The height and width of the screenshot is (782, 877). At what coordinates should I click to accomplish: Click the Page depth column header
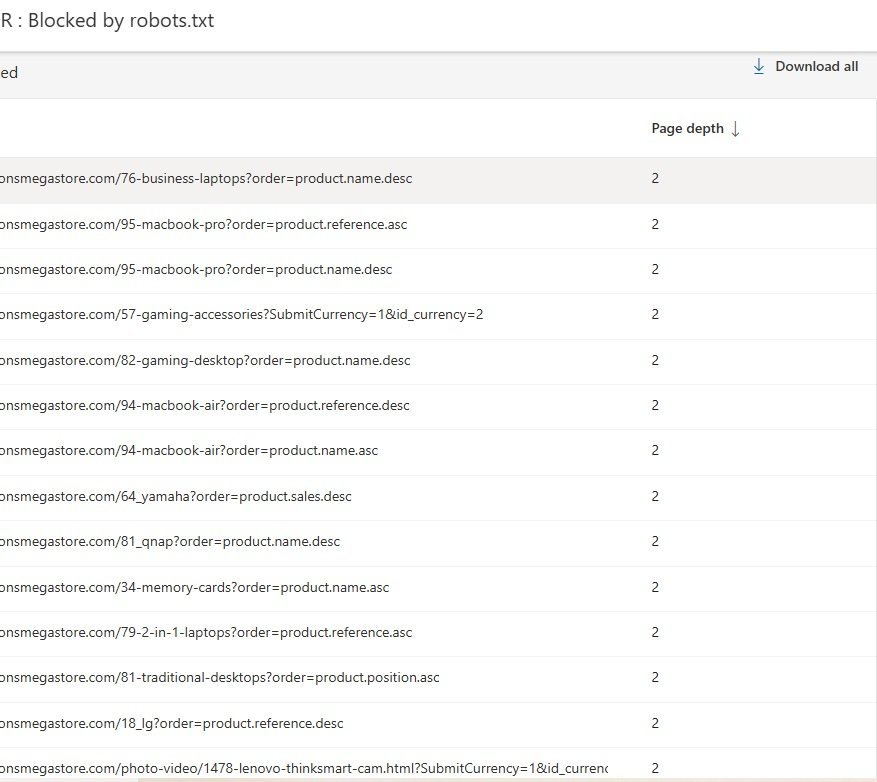pyautogui.click(x=687, y=129)
